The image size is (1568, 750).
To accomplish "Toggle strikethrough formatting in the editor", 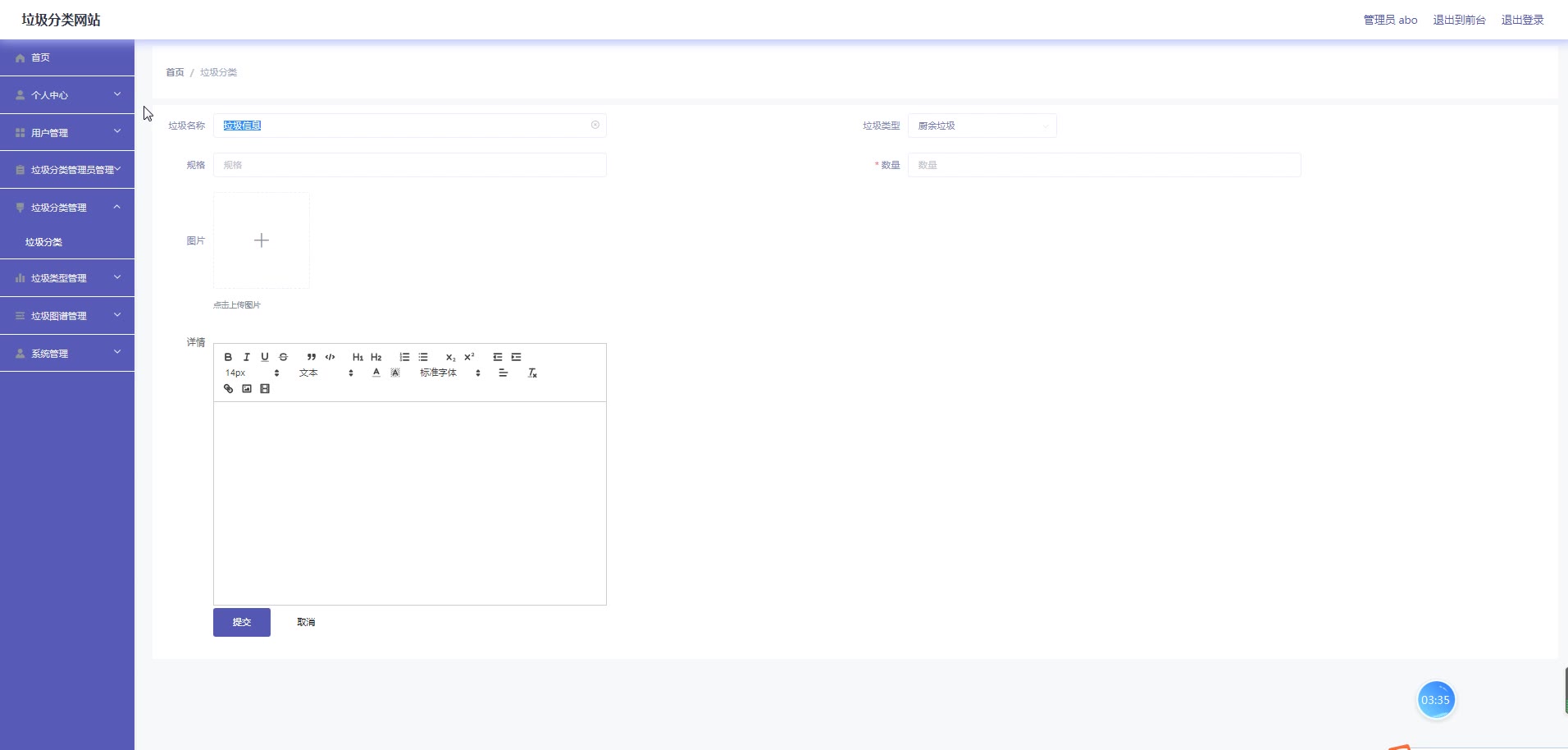I will (284, 357).
